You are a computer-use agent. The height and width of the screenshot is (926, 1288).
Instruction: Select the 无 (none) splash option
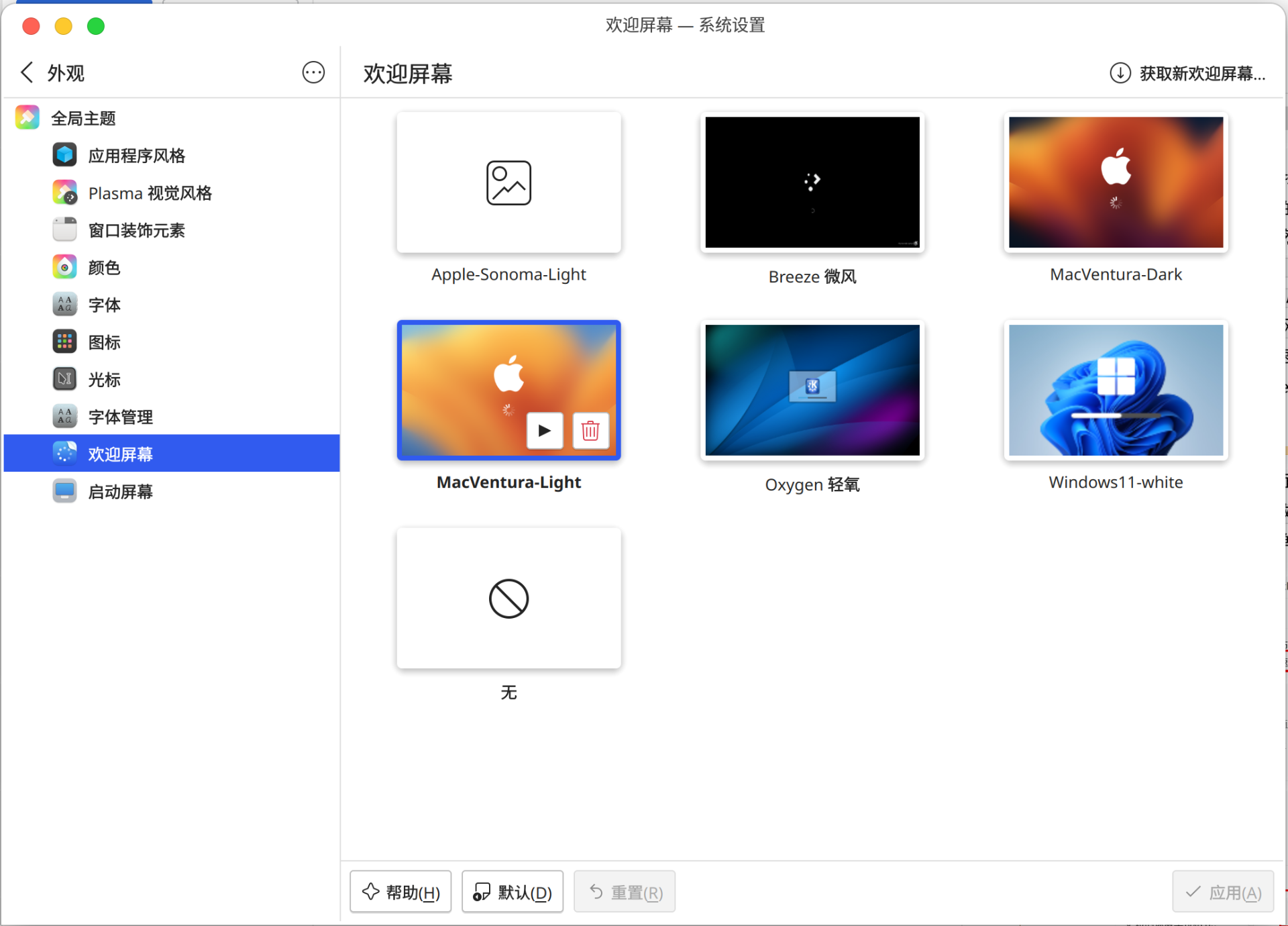click(x=508, y=599)
